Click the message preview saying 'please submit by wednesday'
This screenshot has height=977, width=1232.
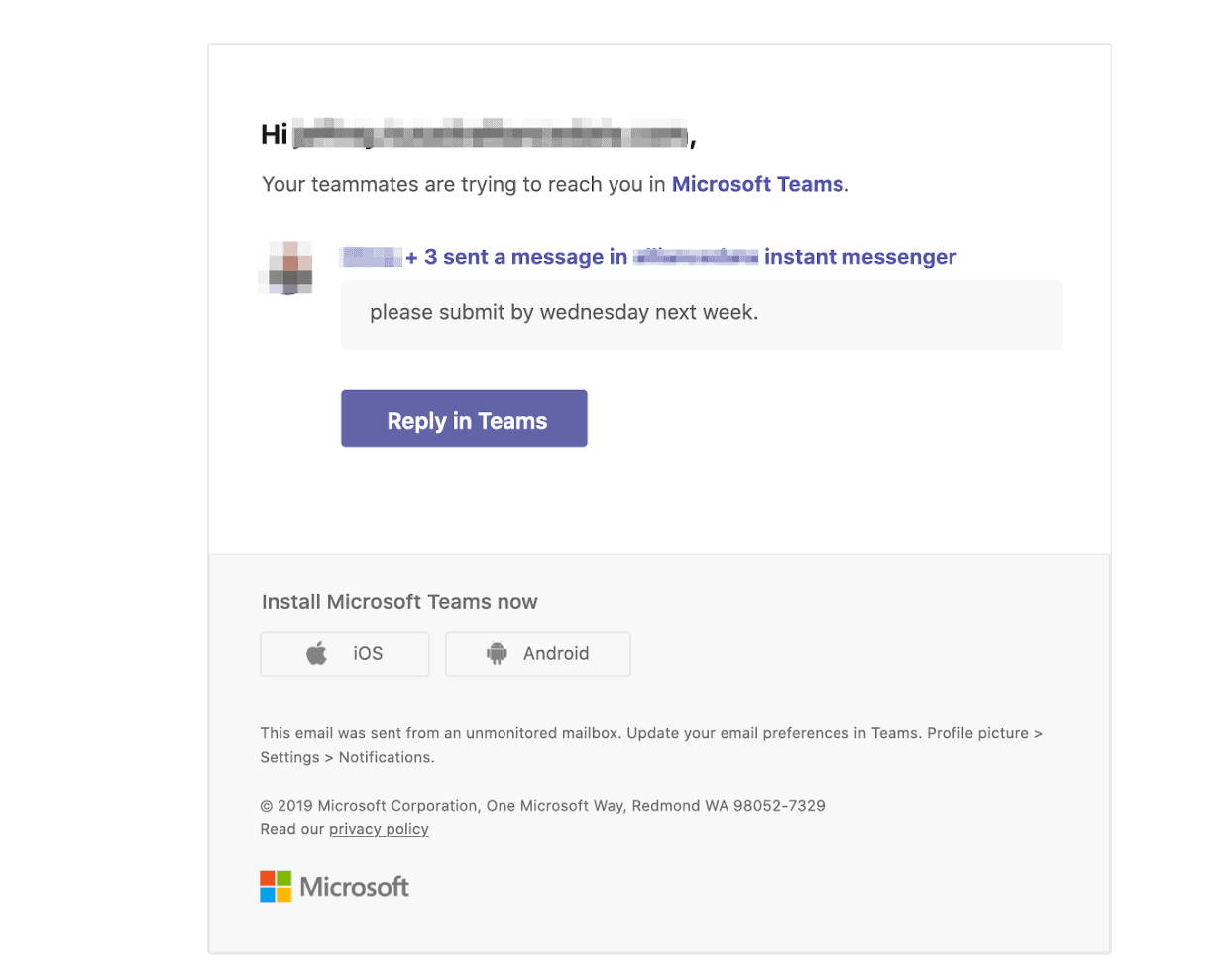point(563,312)
